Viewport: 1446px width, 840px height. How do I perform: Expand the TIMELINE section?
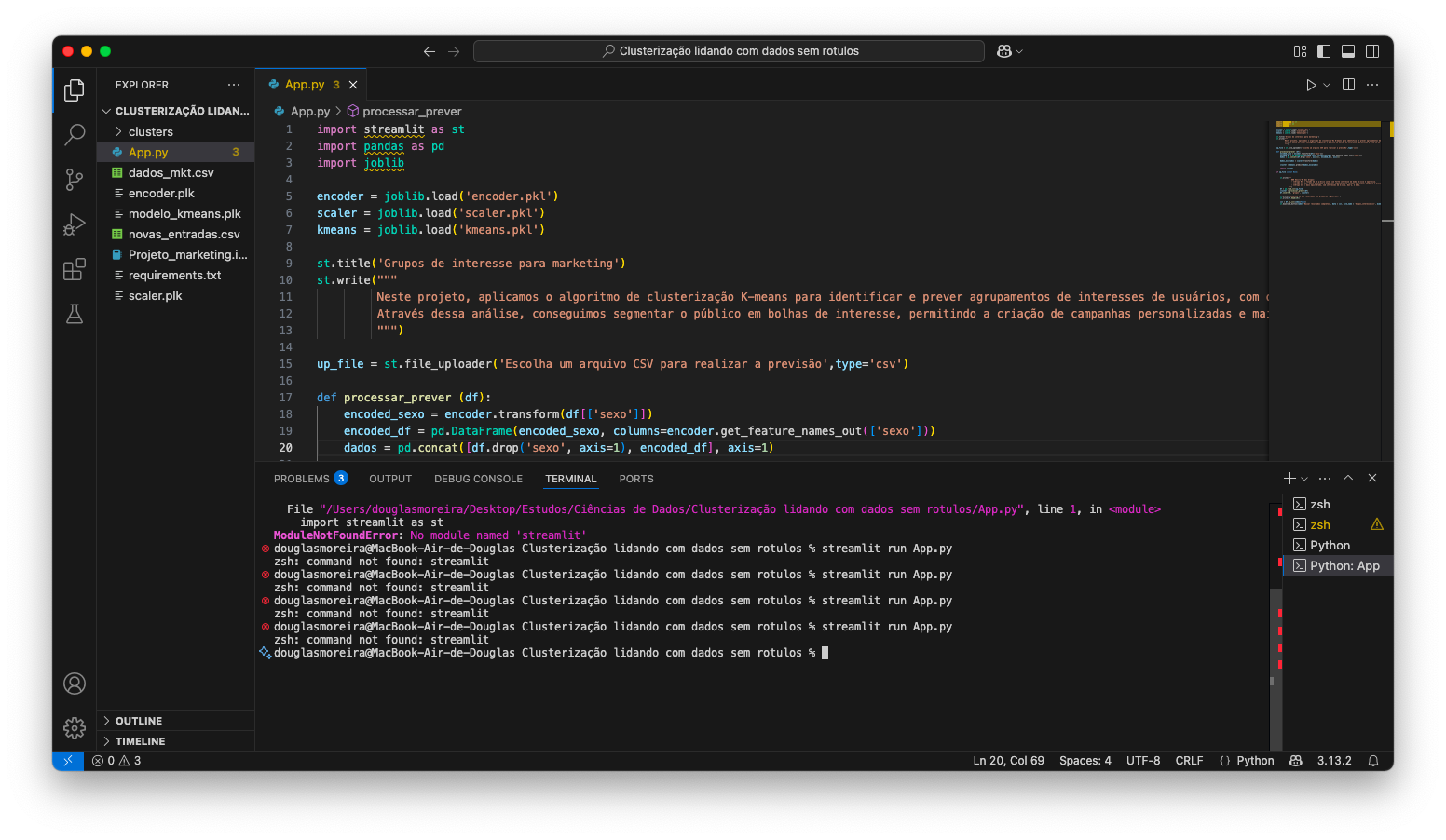176,741
